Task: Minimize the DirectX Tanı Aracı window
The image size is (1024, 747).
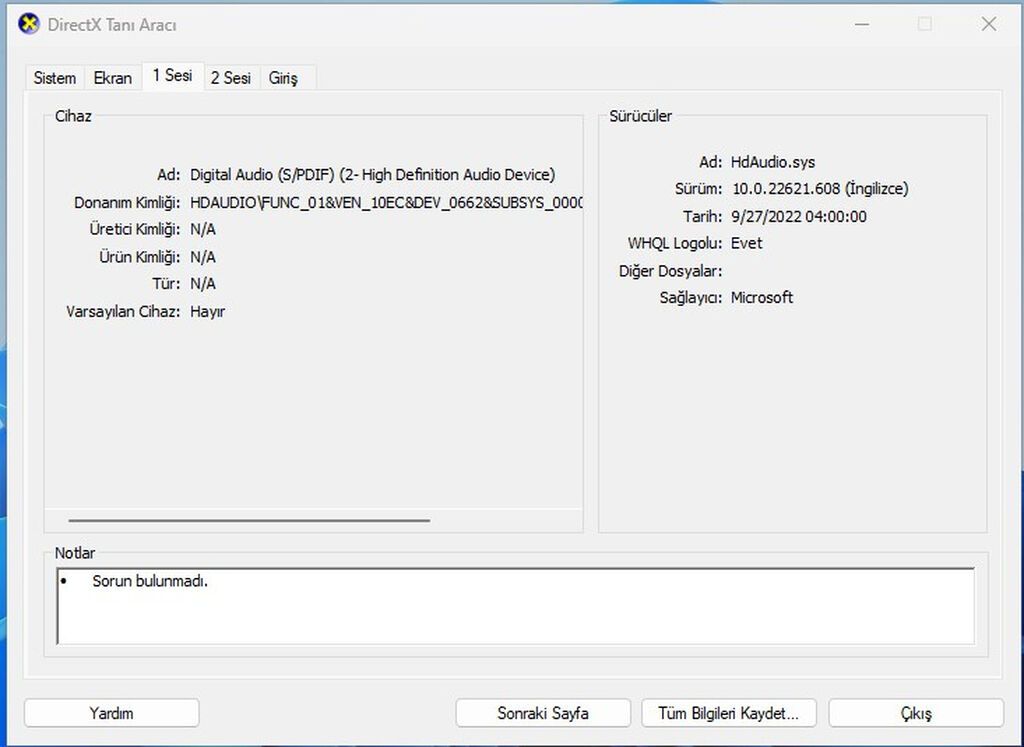Action: coord(862,24)
